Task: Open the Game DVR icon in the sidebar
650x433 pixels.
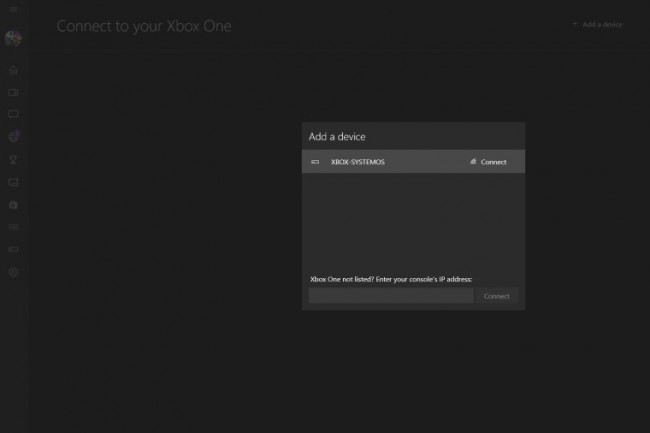Action: (x=13, y=182)
